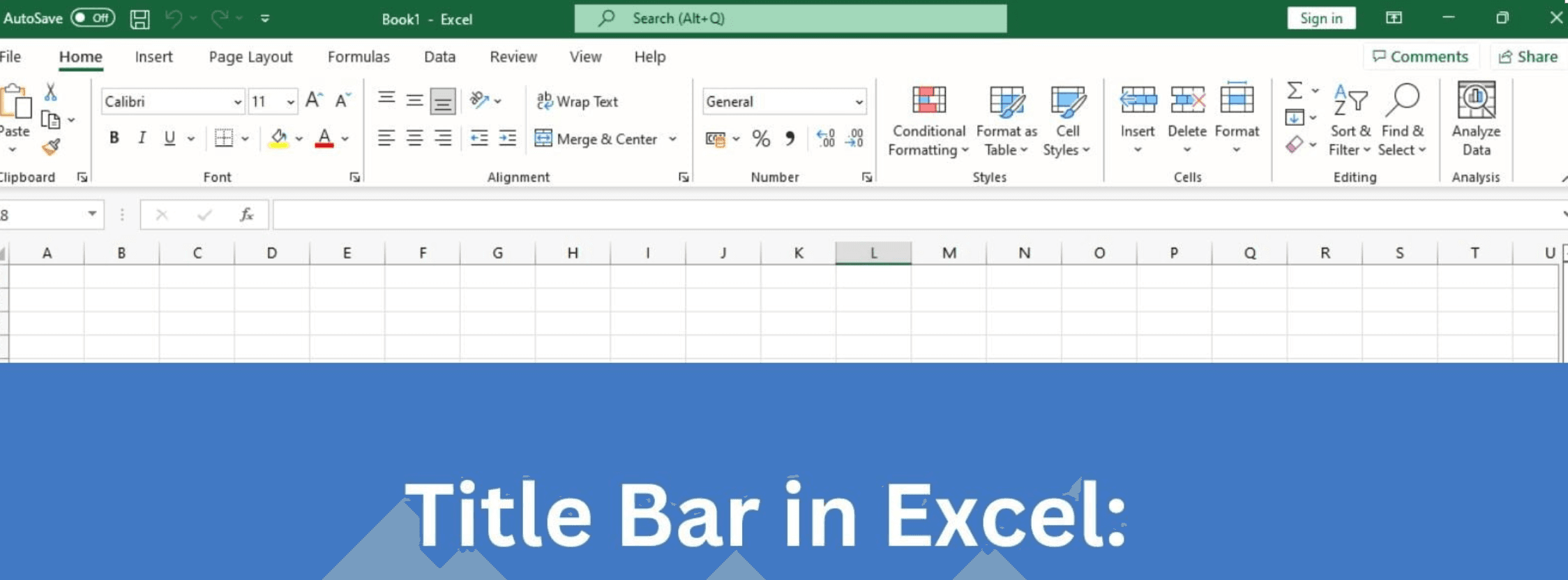
Task: Align text right
Action: click(x=443, y=138)
